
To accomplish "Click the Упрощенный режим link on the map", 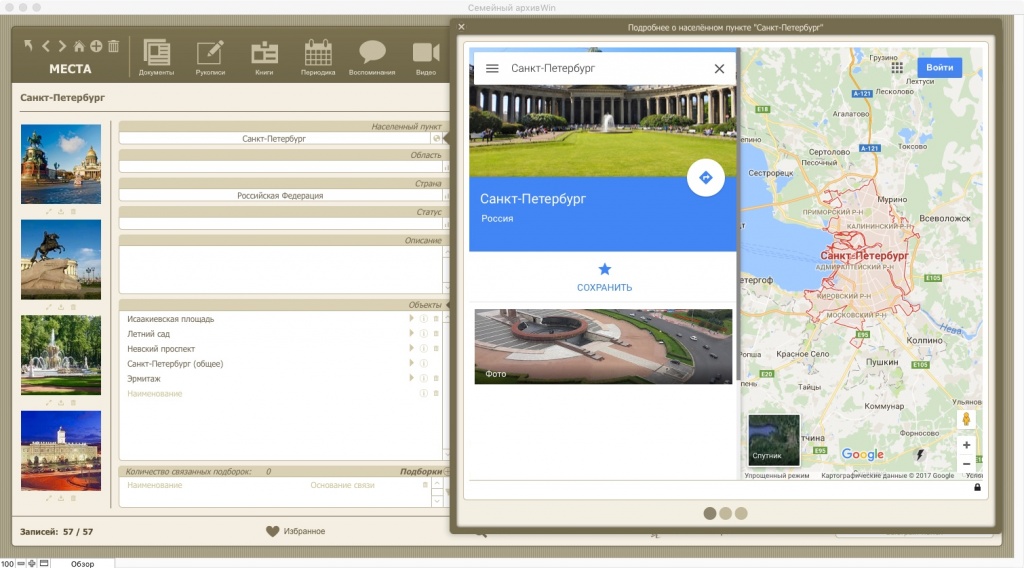I will [x=776, y=475].
